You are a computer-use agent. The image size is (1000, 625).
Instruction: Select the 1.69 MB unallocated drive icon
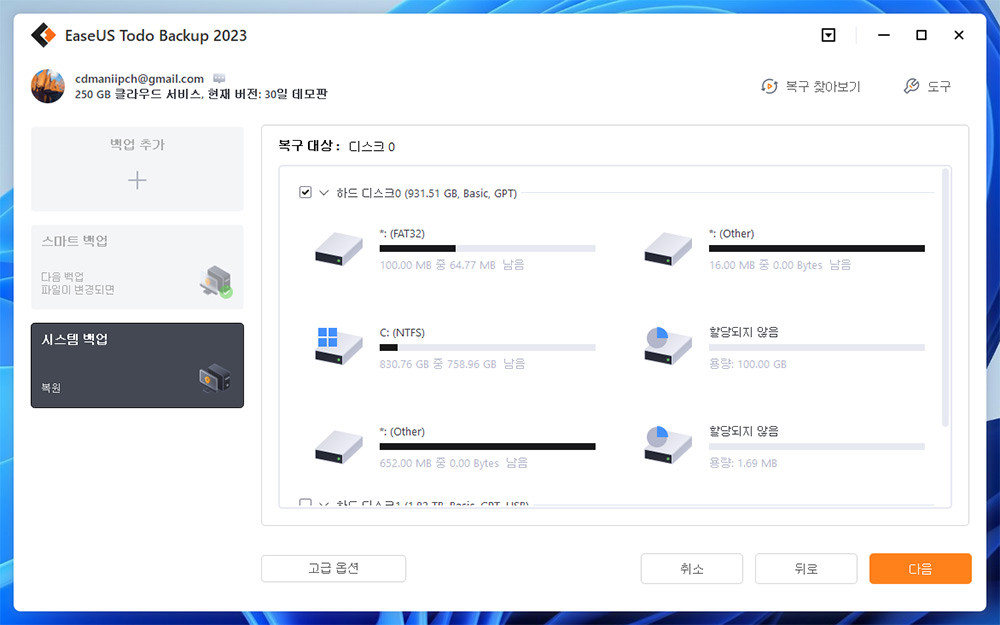click(x=668, y=445)
